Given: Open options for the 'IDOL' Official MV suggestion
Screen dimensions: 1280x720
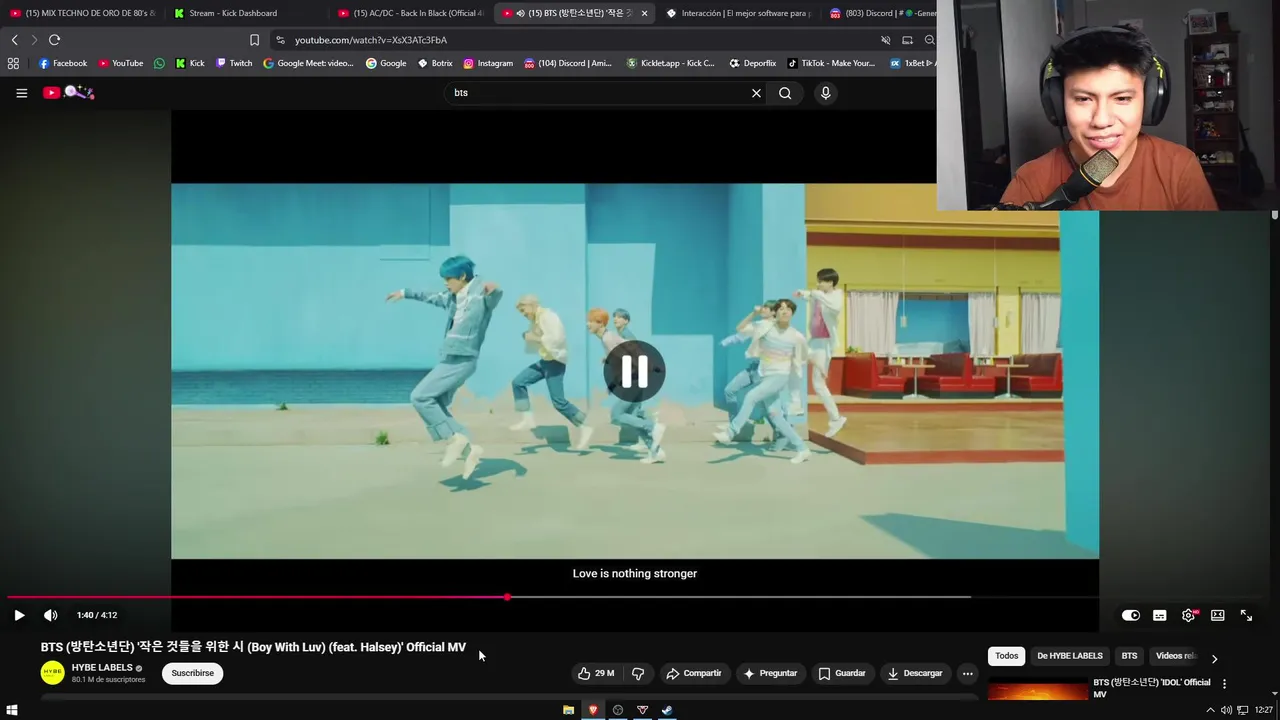Looking at the screenshot, I should (x=1224, y=684).
